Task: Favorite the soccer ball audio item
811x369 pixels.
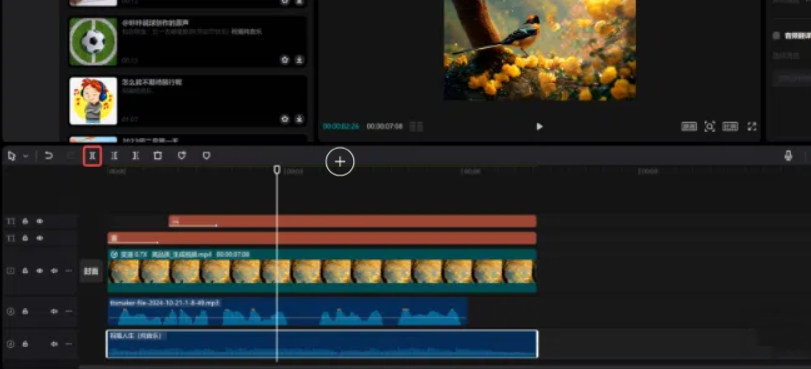Action: tap(284, 60)
